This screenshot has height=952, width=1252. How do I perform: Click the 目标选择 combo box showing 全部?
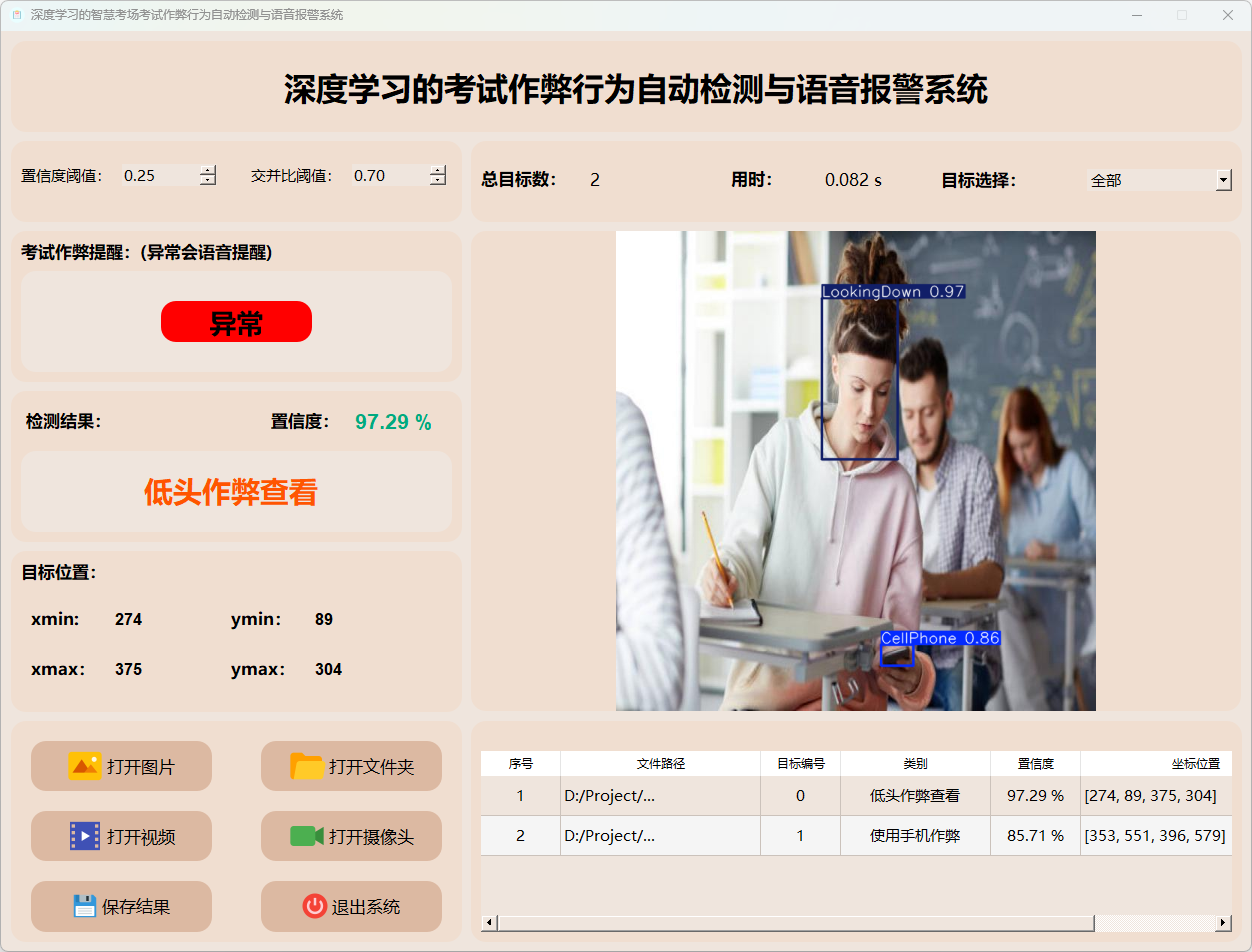pos(1159,180)
